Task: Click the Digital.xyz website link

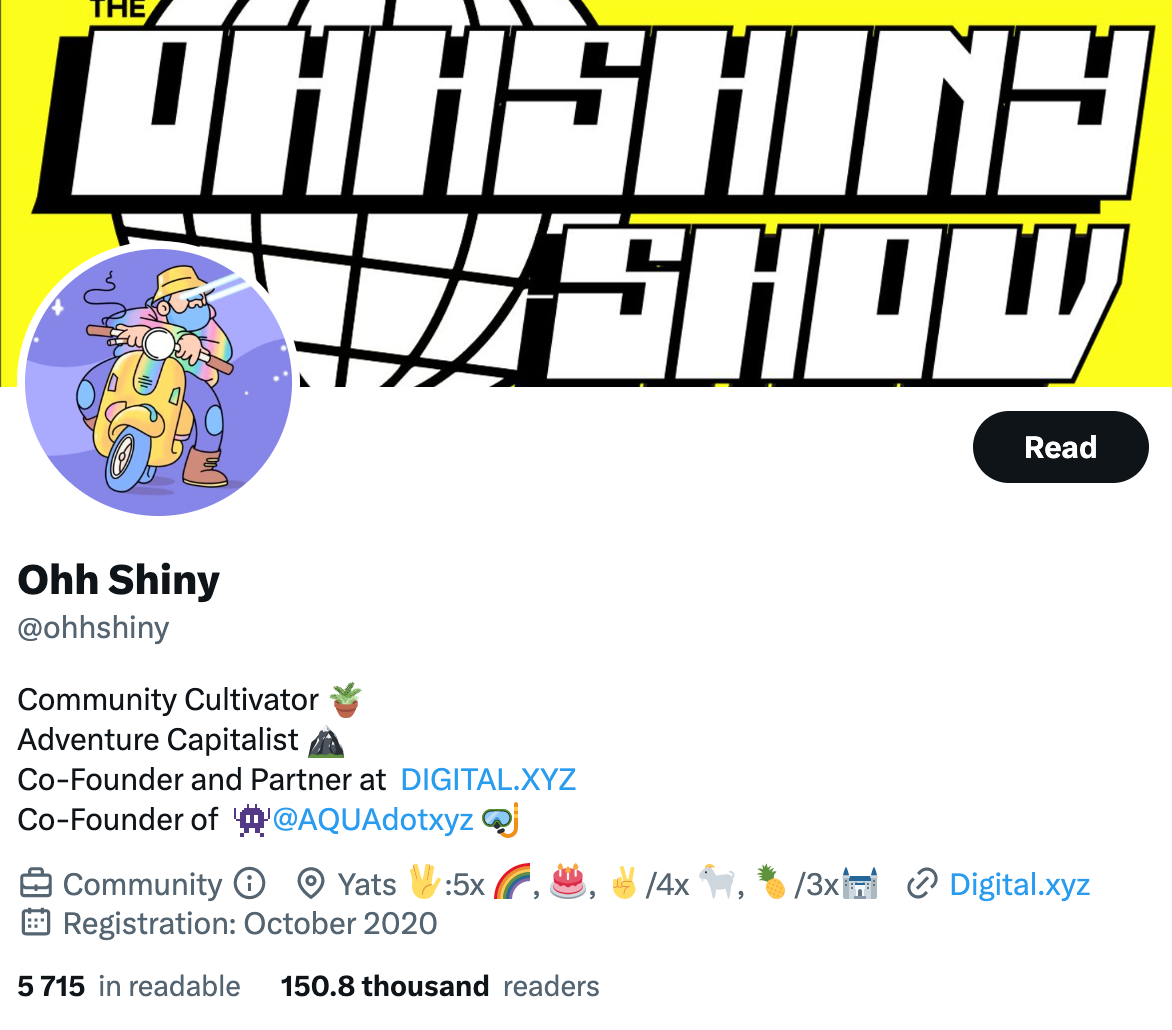Action: 1020,884
